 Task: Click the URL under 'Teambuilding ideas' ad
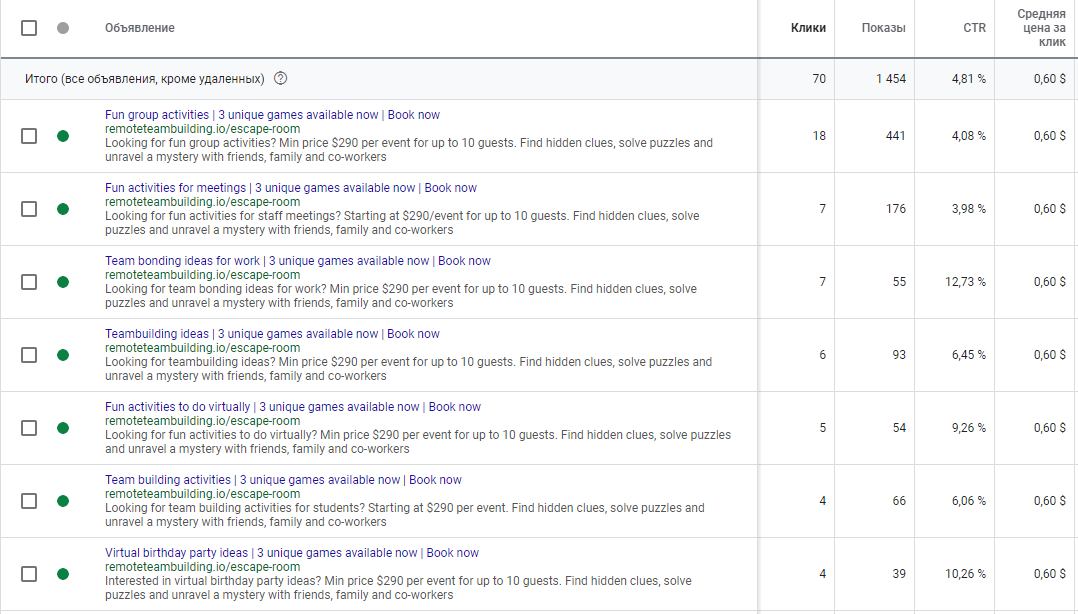coord(202,348)
